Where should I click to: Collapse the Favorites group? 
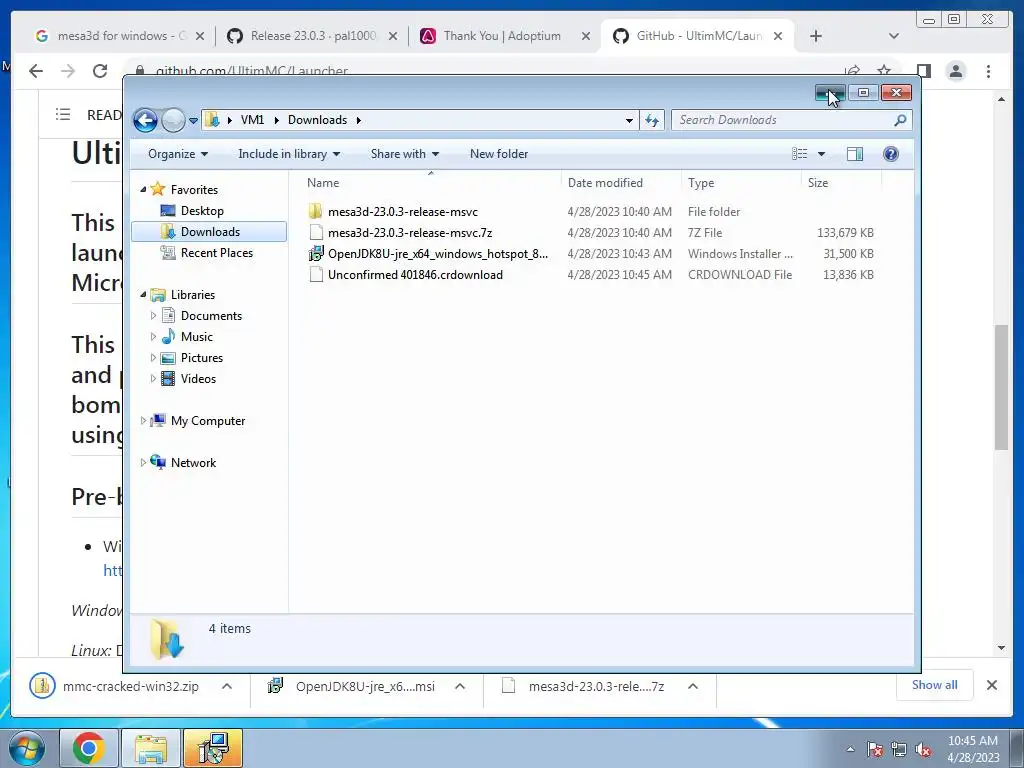tap(143, 190)
